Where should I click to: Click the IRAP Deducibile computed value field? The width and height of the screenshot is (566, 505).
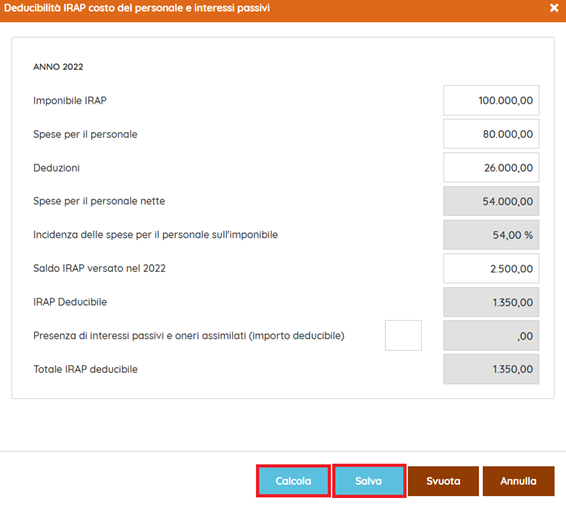pyautogui.click(x=491, y=302)
